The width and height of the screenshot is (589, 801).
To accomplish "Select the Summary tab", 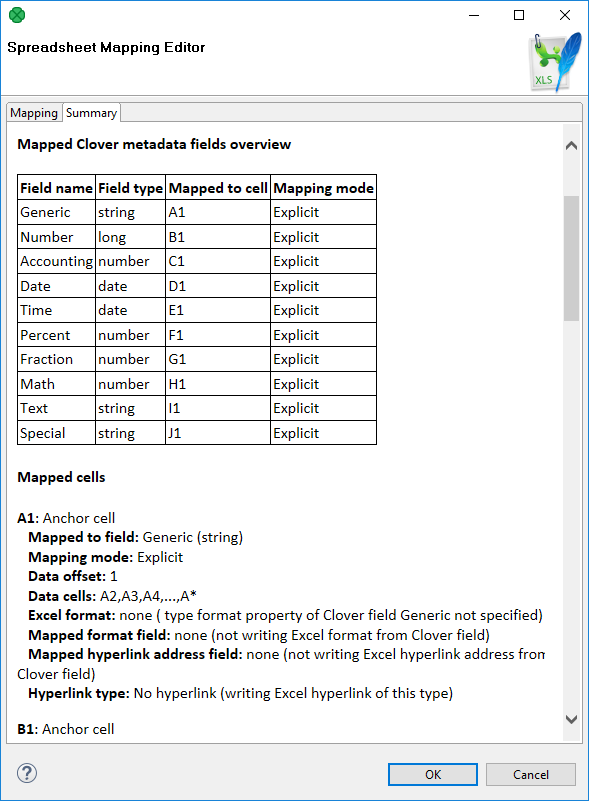I will 90,112.
